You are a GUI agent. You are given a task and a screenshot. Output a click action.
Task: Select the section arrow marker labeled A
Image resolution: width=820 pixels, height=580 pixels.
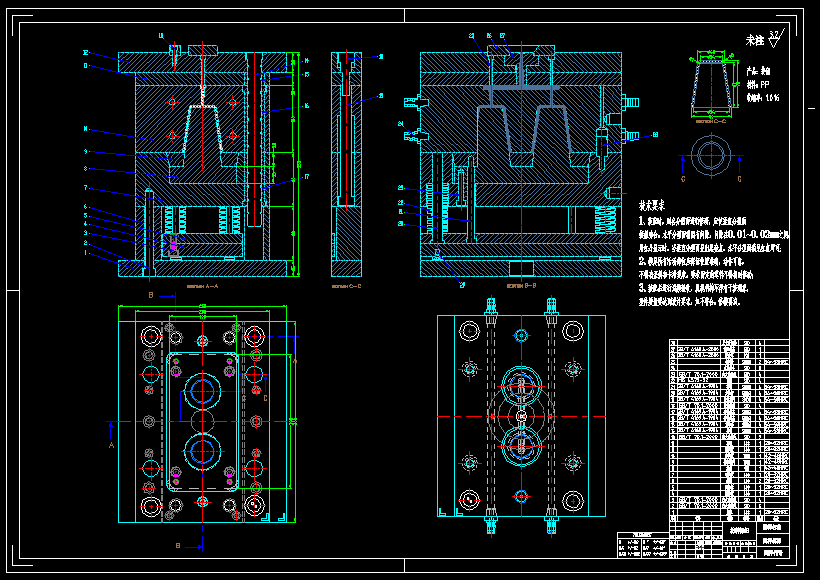point(110,443)
